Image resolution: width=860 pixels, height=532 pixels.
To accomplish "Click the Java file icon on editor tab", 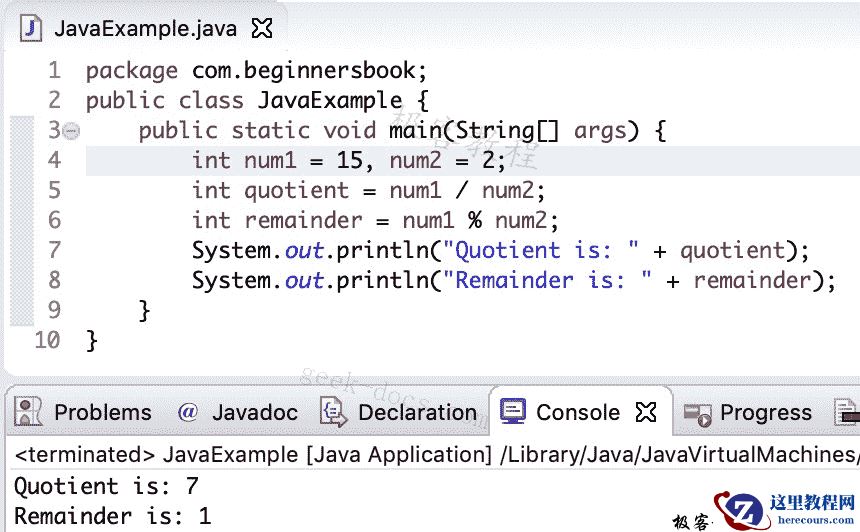I will pos(31,28).
